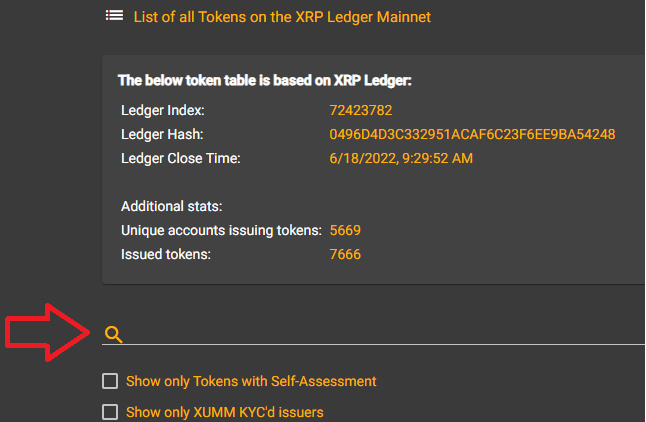Click the ledger hash value

pos(472,134)
